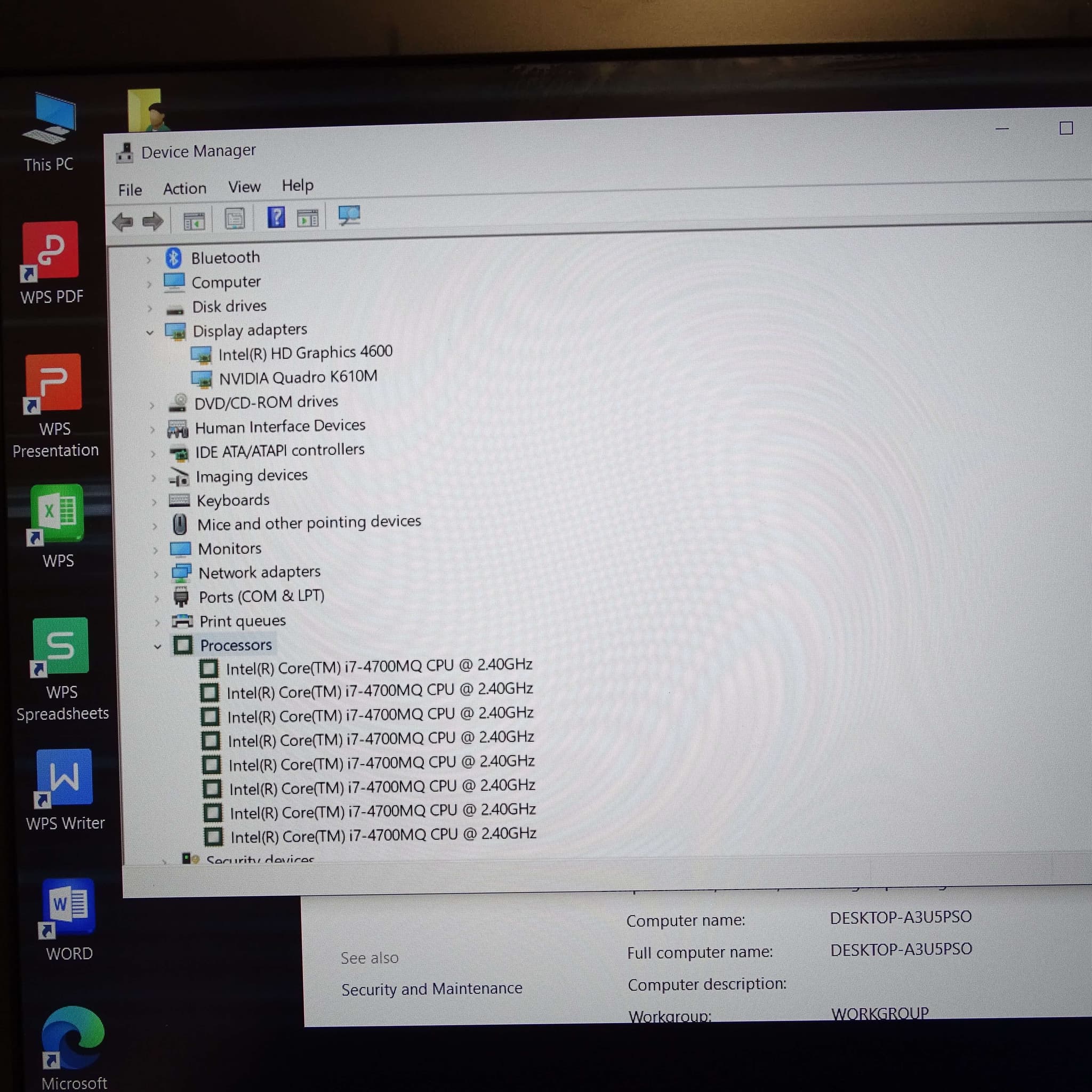Expand the IDE ATA/ATAPI controllers node
Image resolution: width=1092 pixels, height=1092 pixels.
coord(152,454)
